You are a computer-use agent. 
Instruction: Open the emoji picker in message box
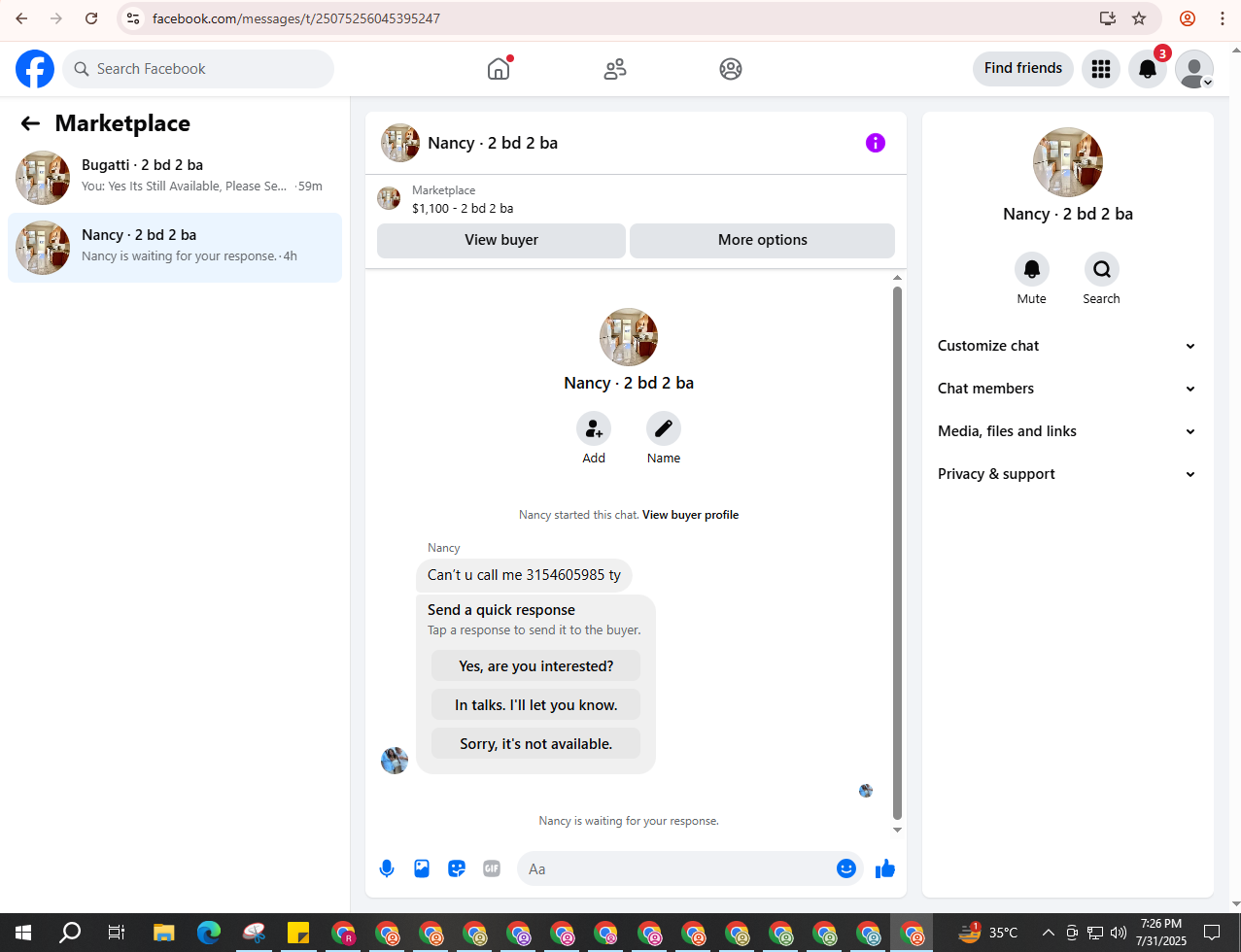(x=846, y=868)
